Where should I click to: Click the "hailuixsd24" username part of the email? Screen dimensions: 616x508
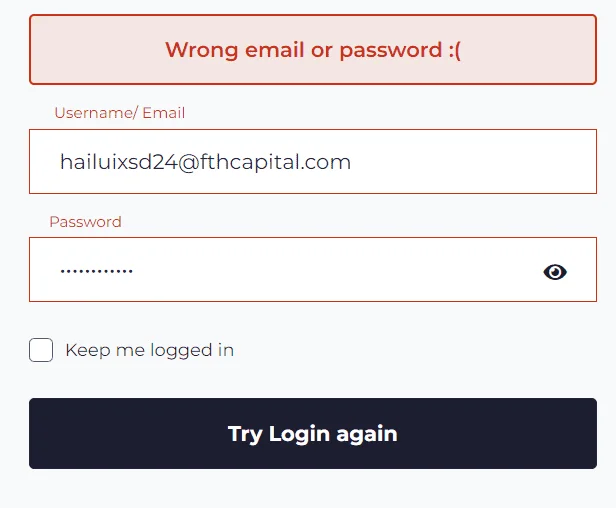coord(119,162)
